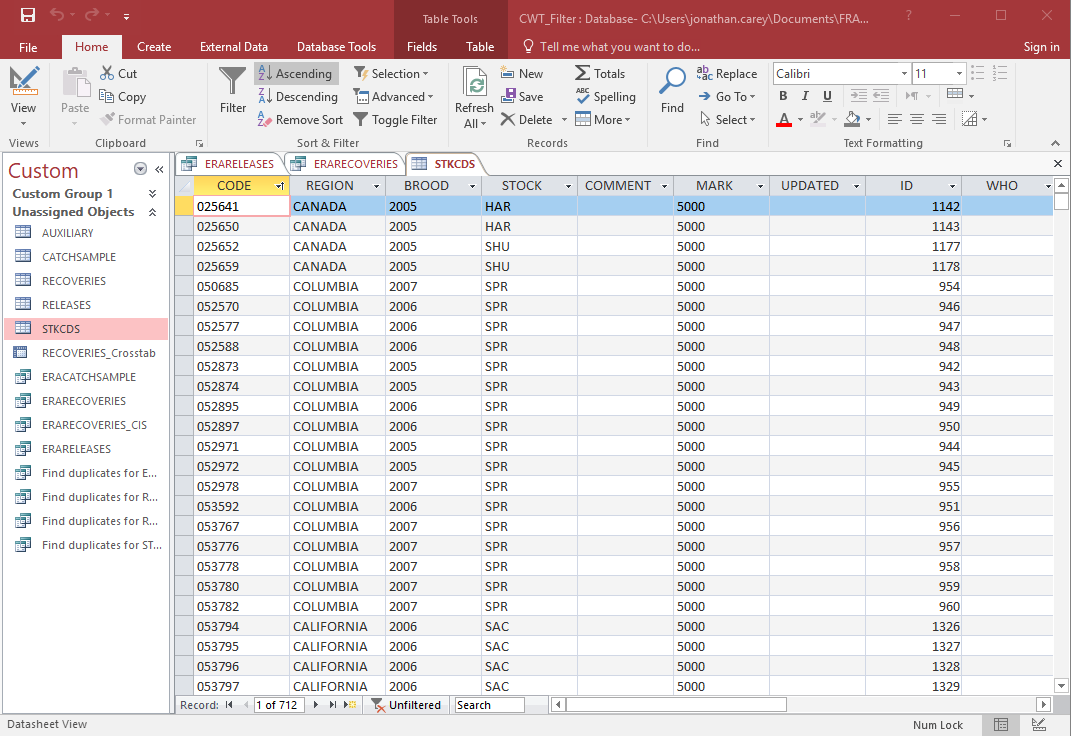Viewport: 1071px width, 736px height.
Task: Open the Selection filter dropdown
Action: point(391,73)
